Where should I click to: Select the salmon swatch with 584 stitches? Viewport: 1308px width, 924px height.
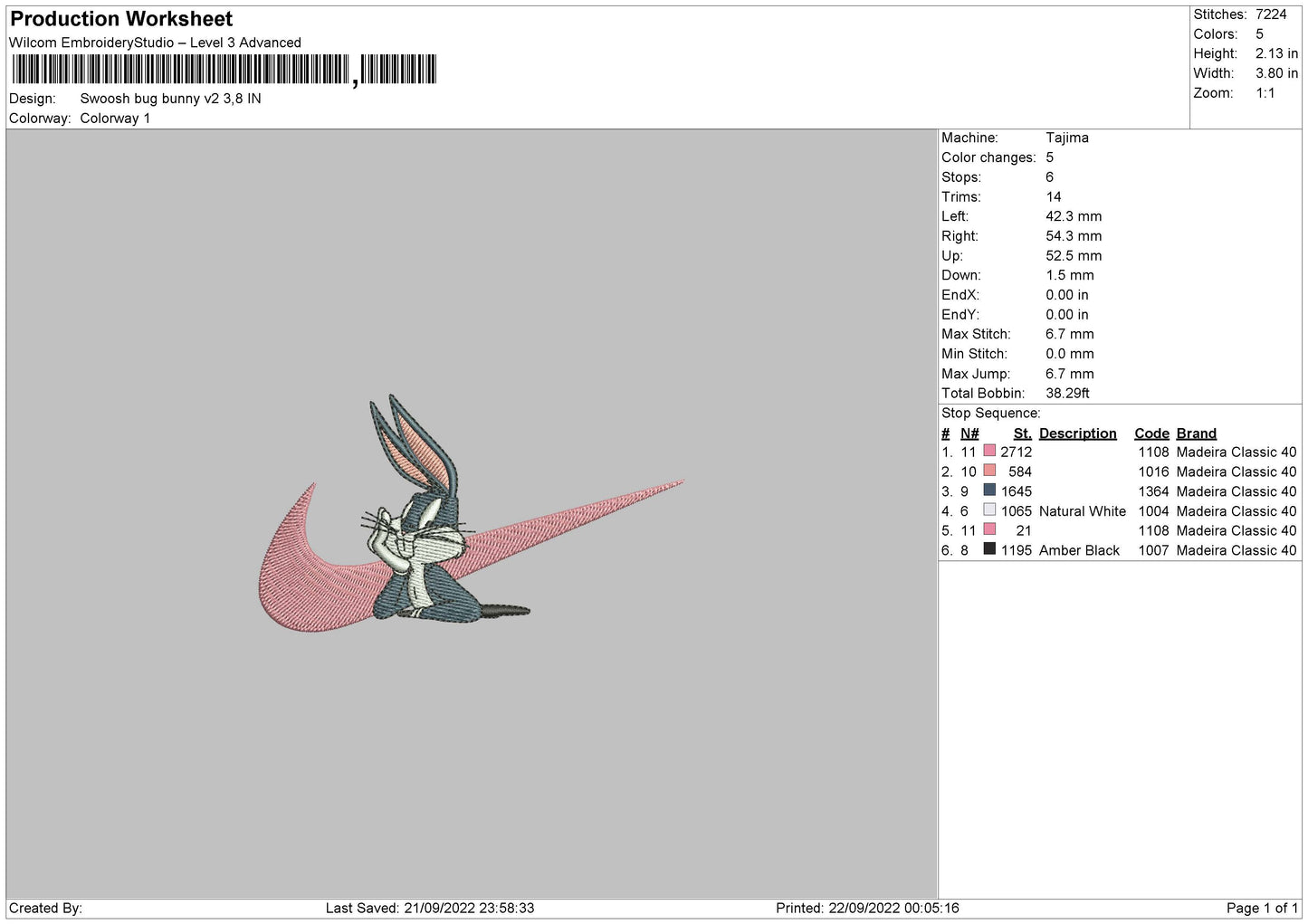click(989, 471)
